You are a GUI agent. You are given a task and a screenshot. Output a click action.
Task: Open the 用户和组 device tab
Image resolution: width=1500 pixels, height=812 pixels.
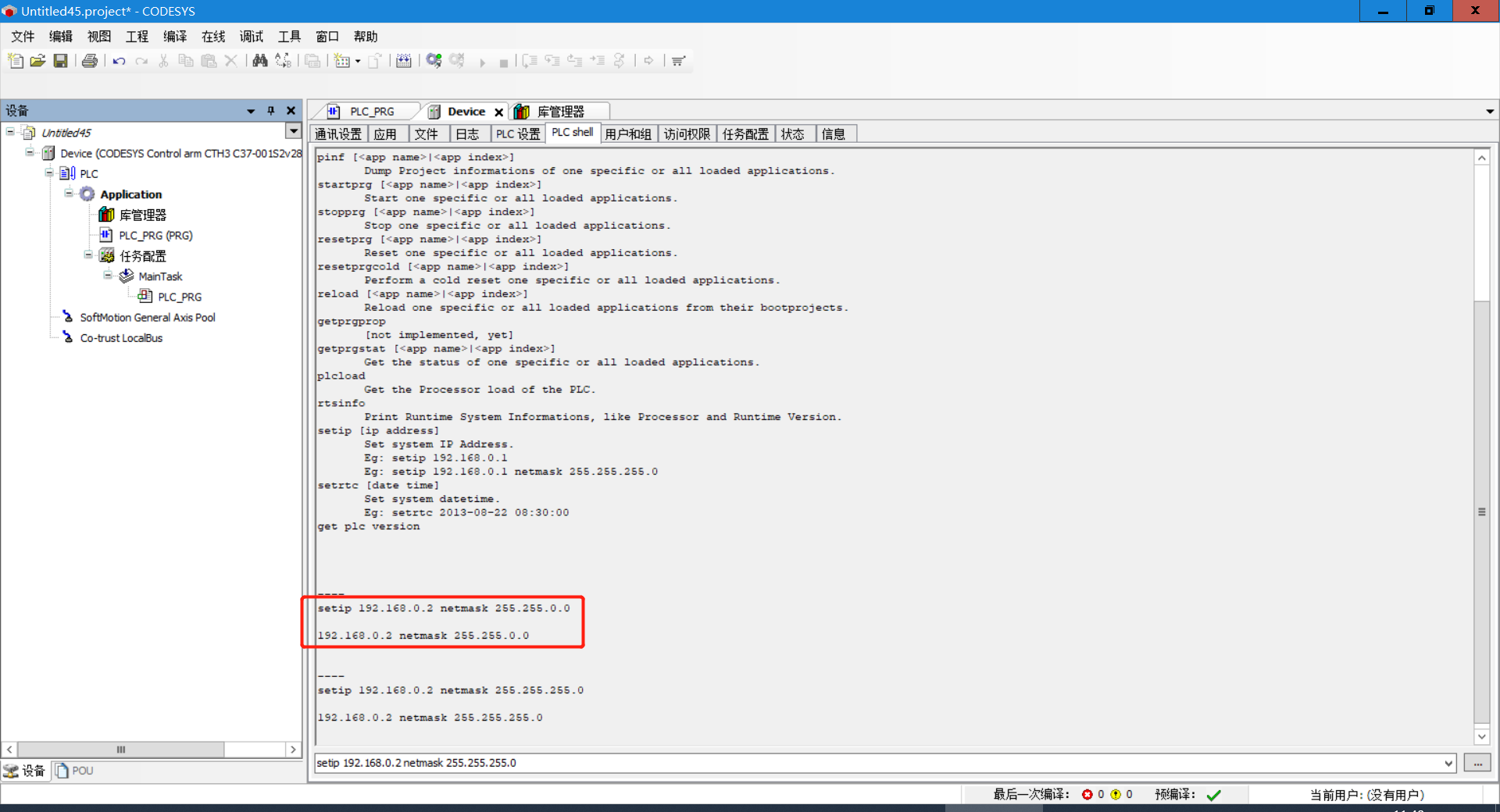[x=628, y=134]
